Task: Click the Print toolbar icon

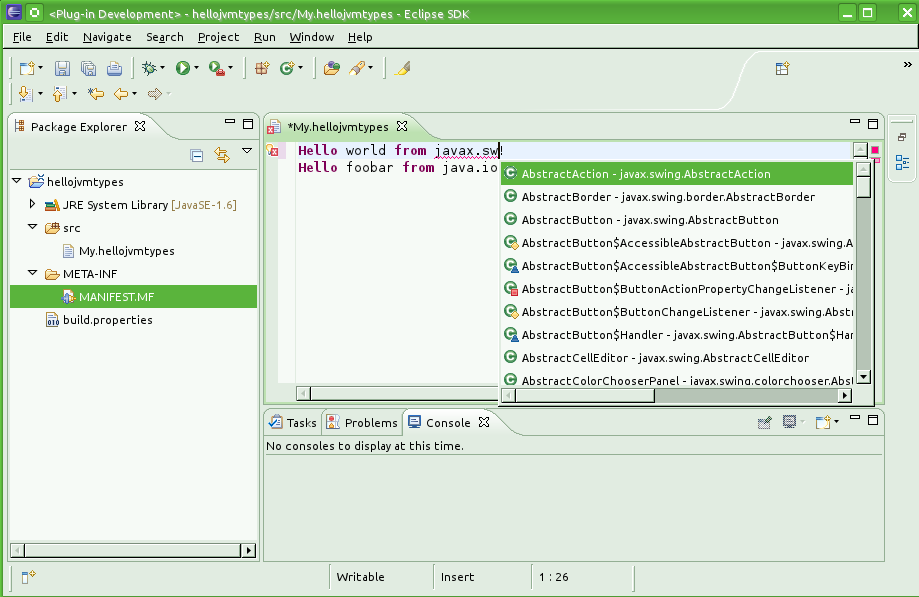Action: 114,68
